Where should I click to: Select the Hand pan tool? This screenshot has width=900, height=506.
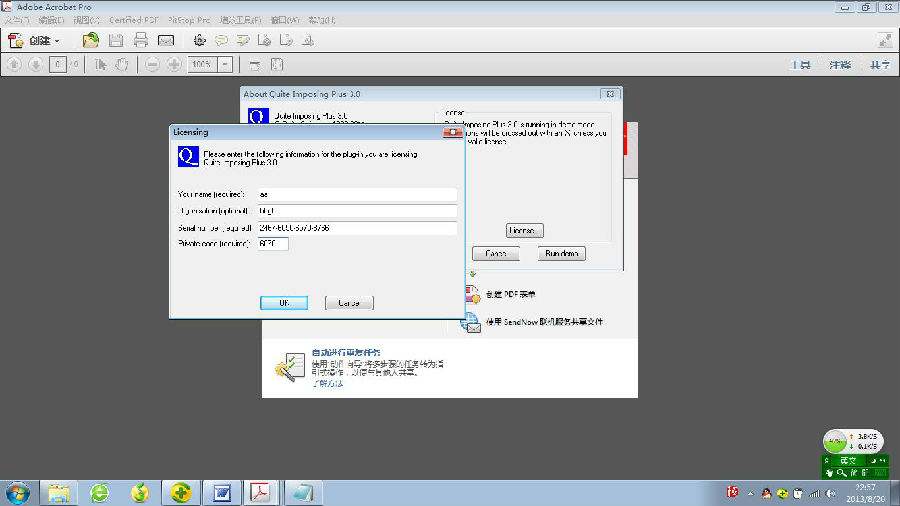[x=122, y=65]
